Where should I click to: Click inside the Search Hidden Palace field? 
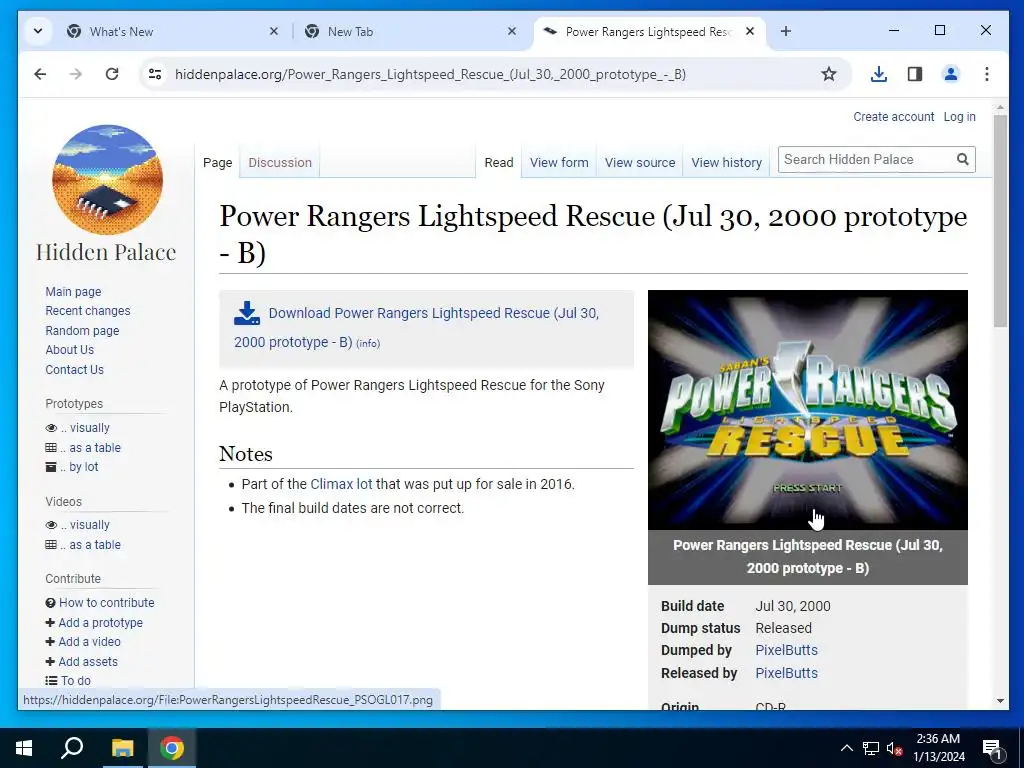pos(866,159)
